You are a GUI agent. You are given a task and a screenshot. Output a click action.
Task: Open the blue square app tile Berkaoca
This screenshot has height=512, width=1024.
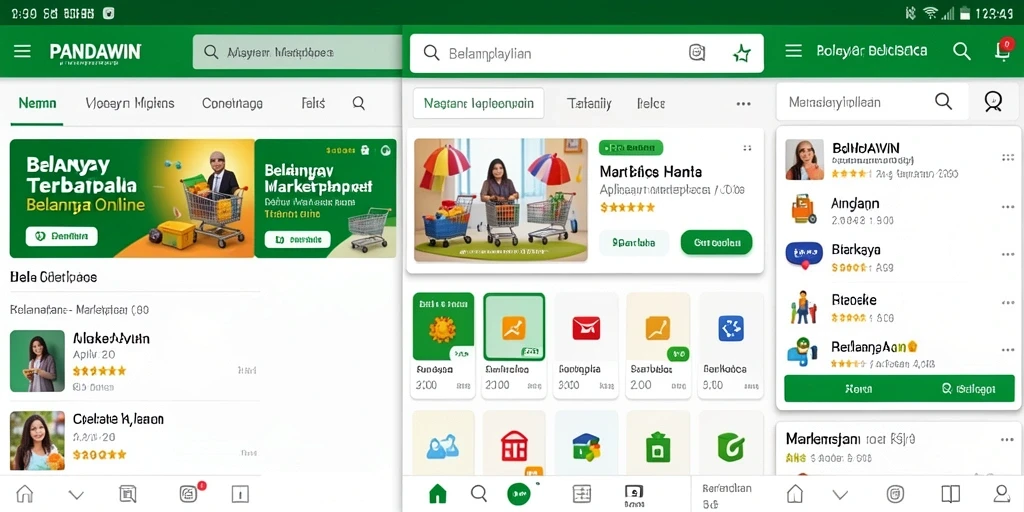[x=730, y=327]
